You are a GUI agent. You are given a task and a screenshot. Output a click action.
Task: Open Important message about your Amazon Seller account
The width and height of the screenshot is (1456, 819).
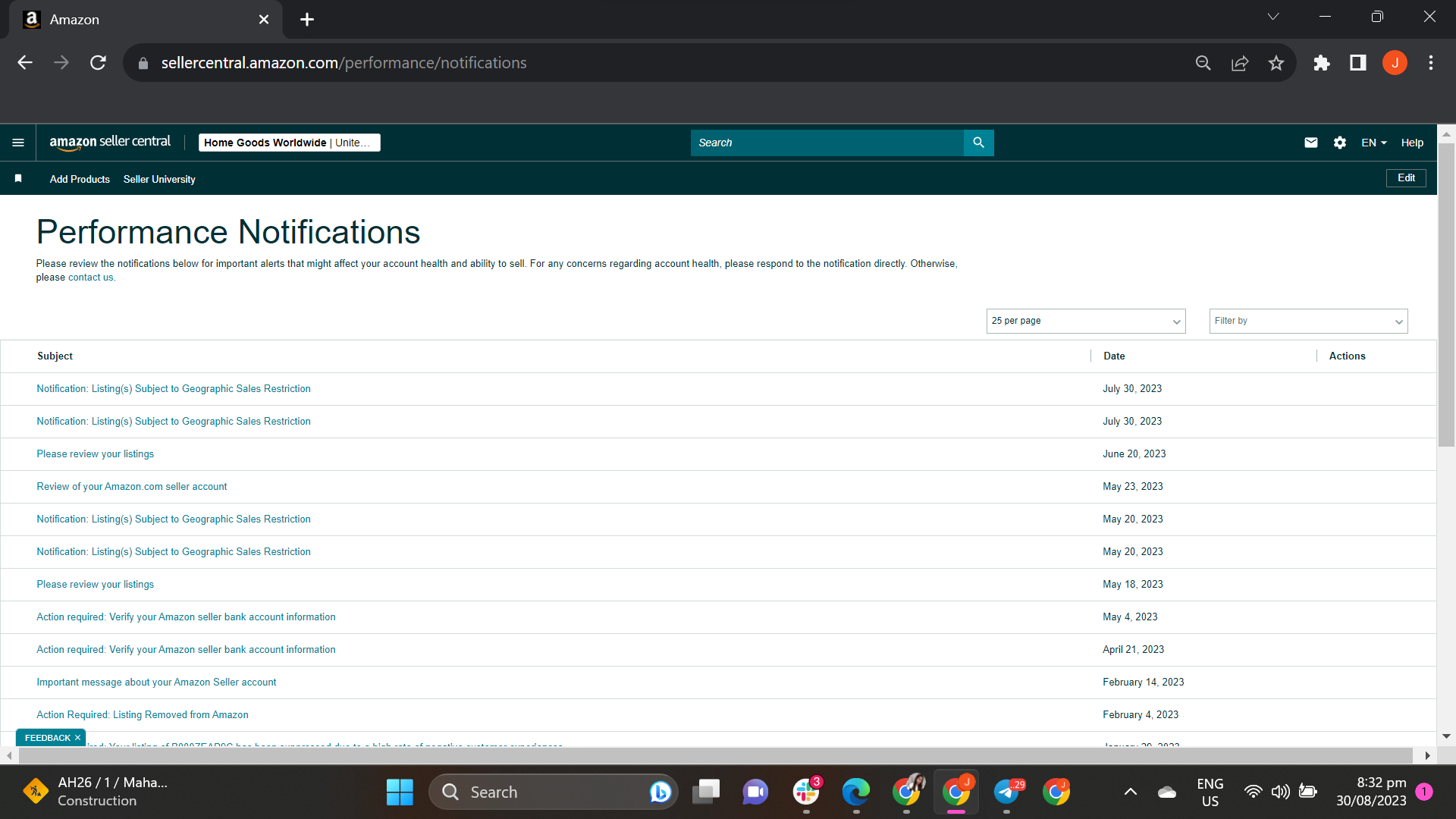(156, 682)
